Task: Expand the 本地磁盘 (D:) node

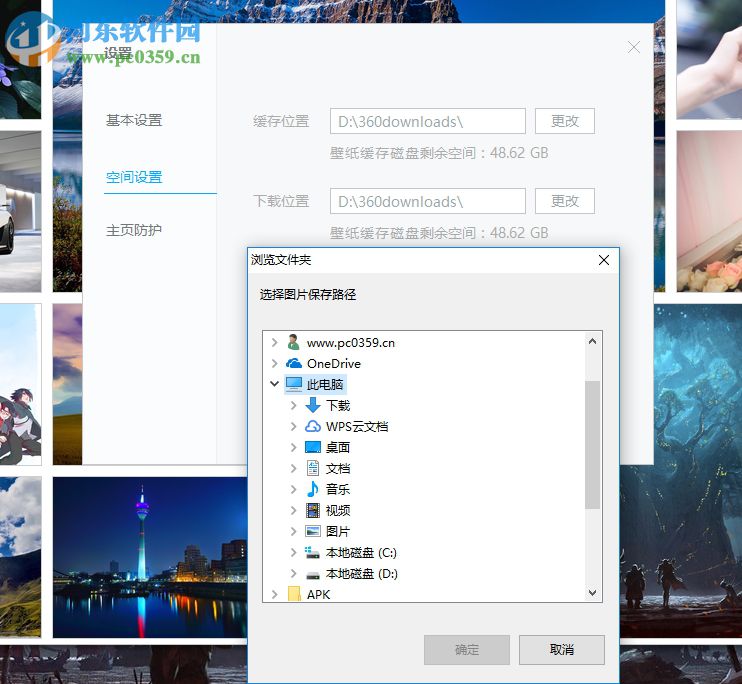Action: click(x=293, y=573)
